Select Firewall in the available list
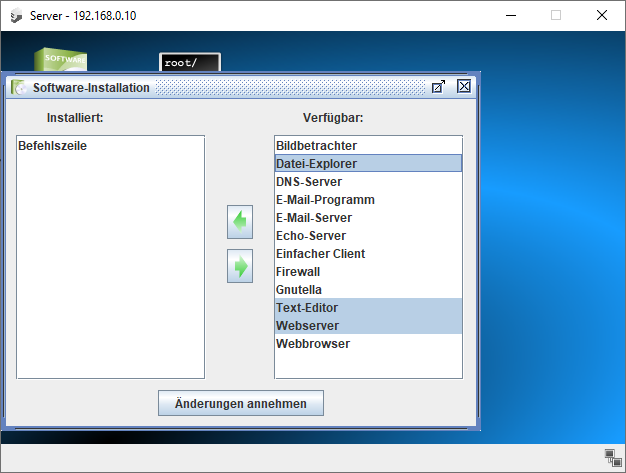Viewport: 626px width, 473px height. click(368, 272)
